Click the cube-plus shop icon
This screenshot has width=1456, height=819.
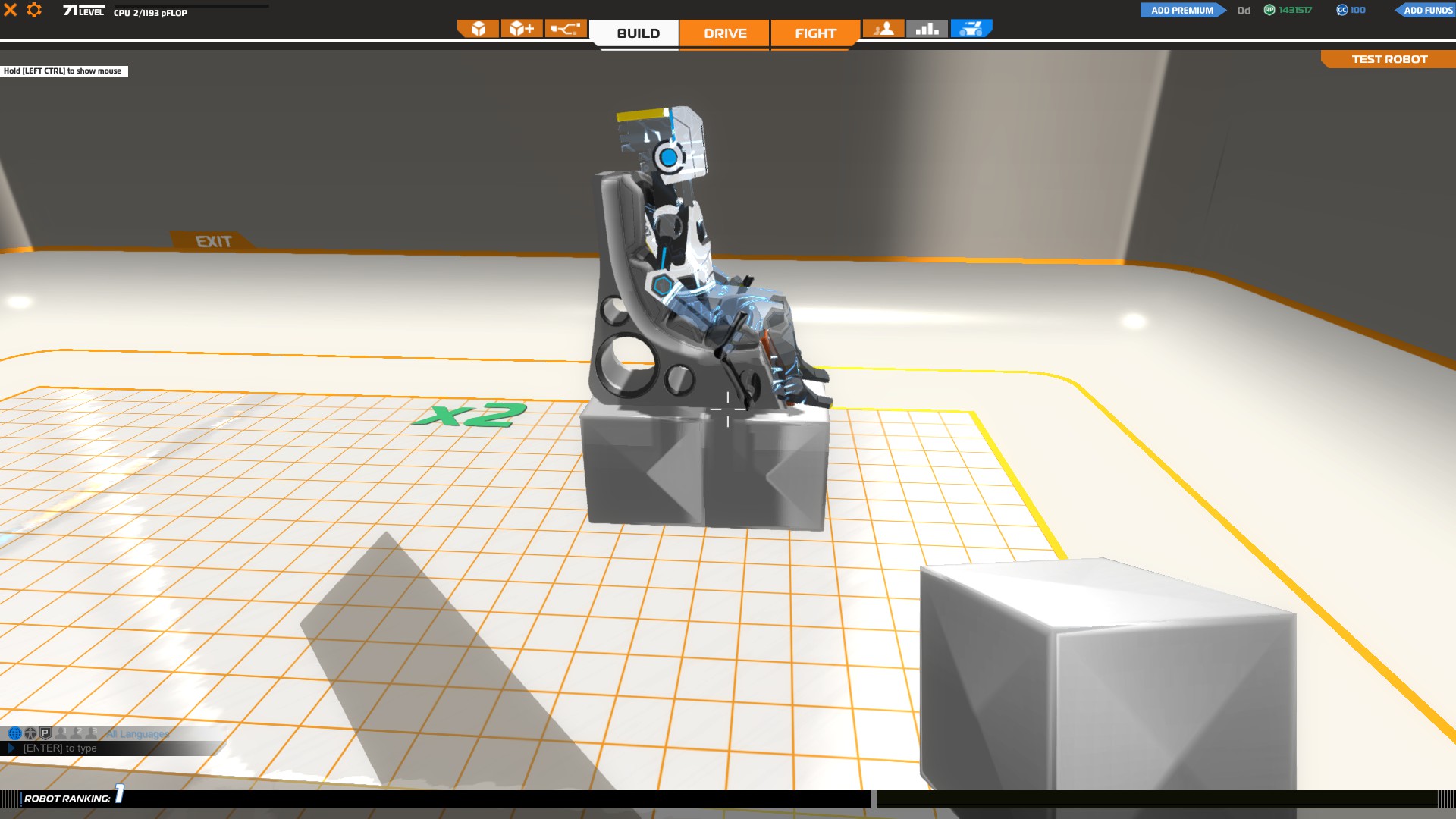522,29
